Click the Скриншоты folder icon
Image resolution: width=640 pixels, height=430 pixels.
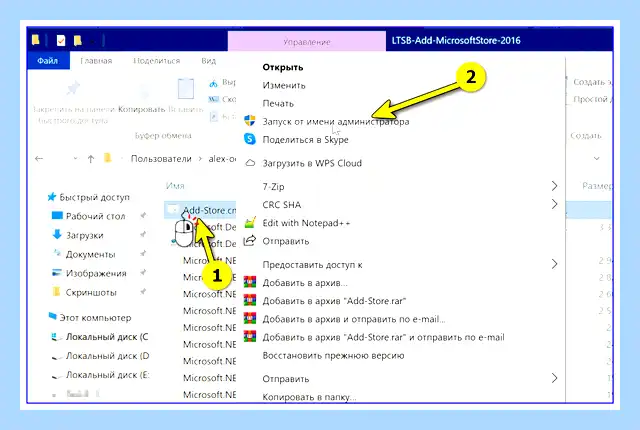point(57,292)
